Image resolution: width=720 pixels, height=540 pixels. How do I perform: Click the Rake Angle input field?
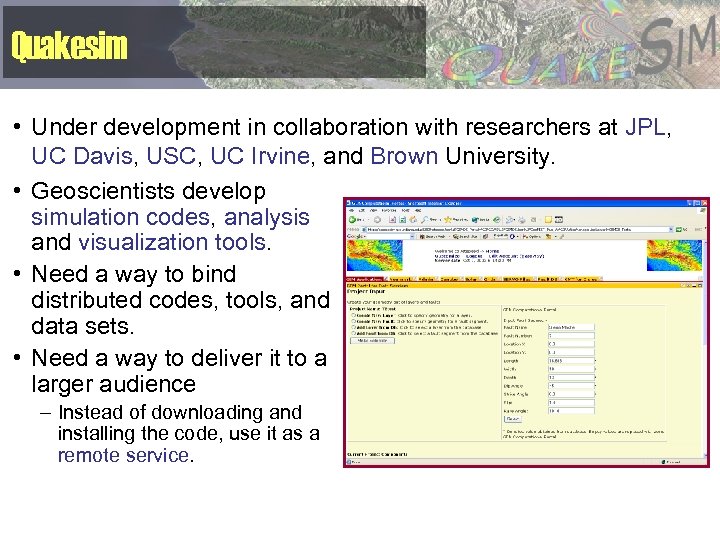click(571, 411)
